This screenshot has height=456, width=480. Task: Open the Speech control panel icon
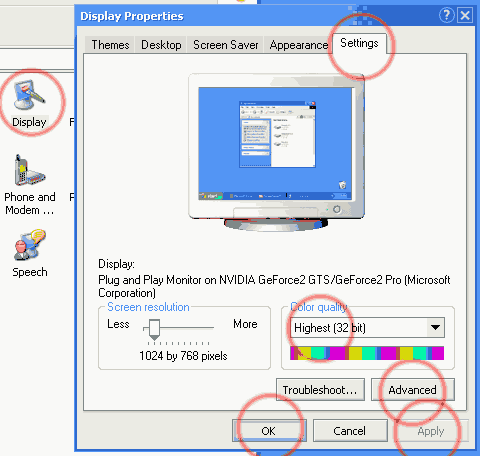pyautogui.click(x=29, y=254)
